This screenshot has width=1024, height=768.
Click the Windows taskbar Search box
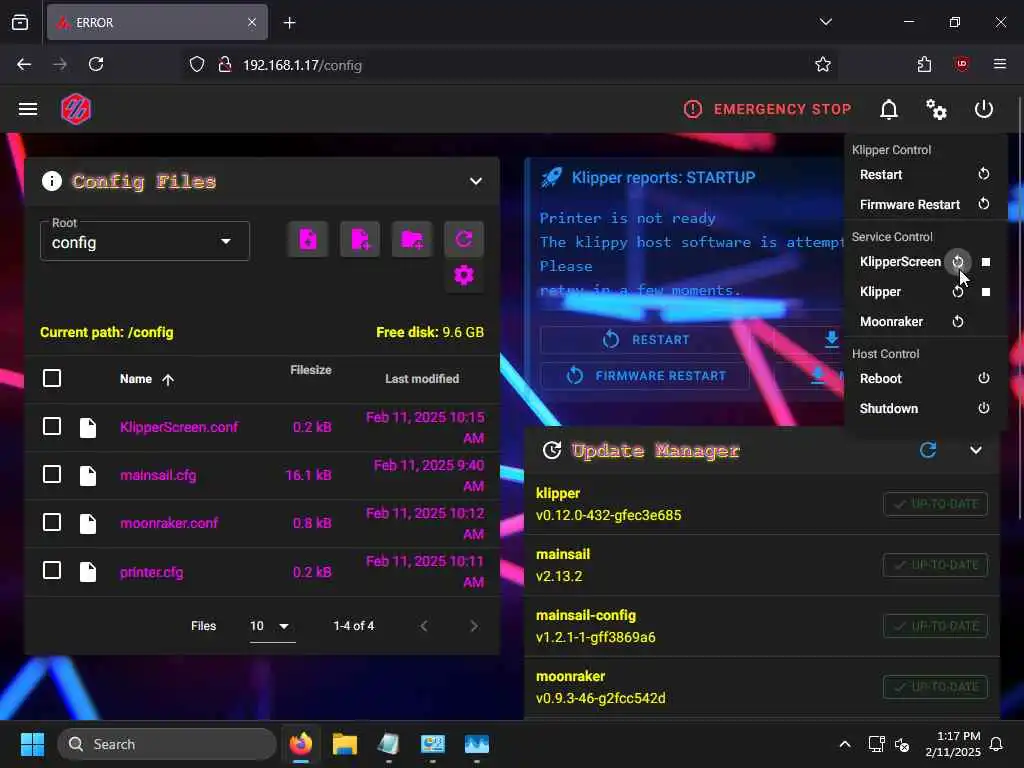(x=167, y=744)
